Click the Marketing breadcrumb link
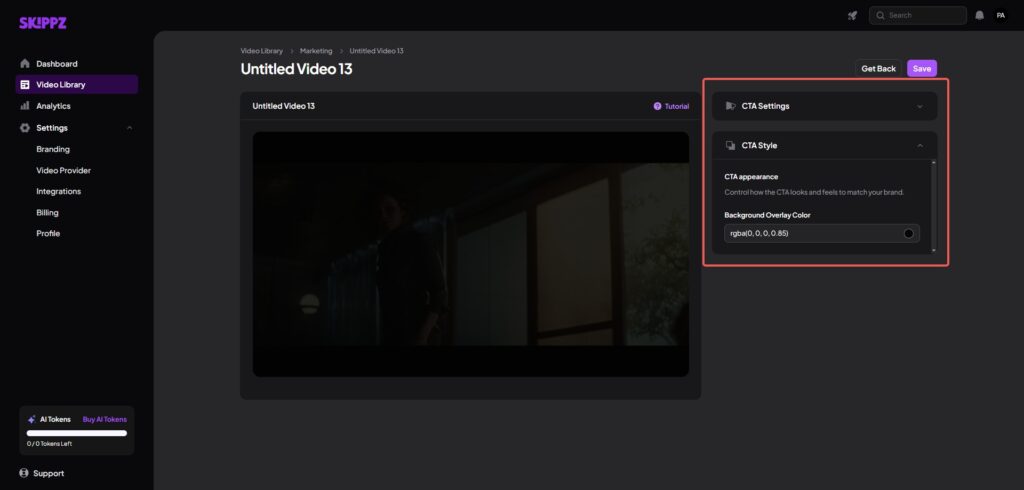 click(316, 50)
